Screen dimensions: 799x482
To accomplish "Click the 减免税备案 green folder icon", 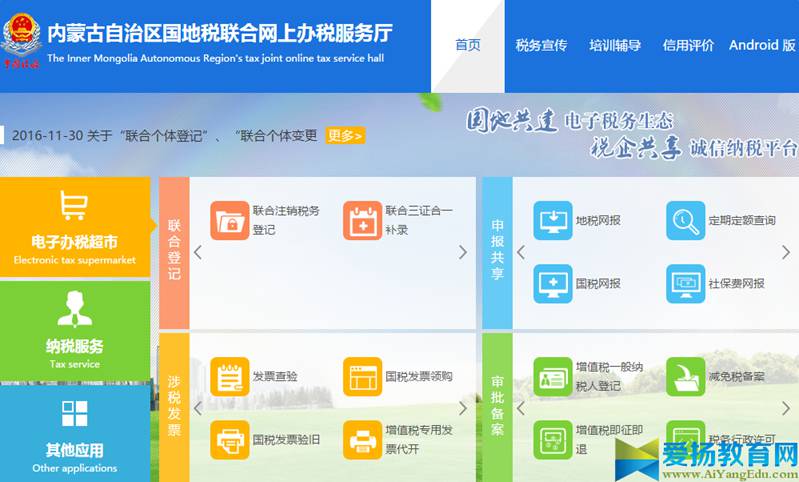I will pyautogui.click(x=685, y=377).
